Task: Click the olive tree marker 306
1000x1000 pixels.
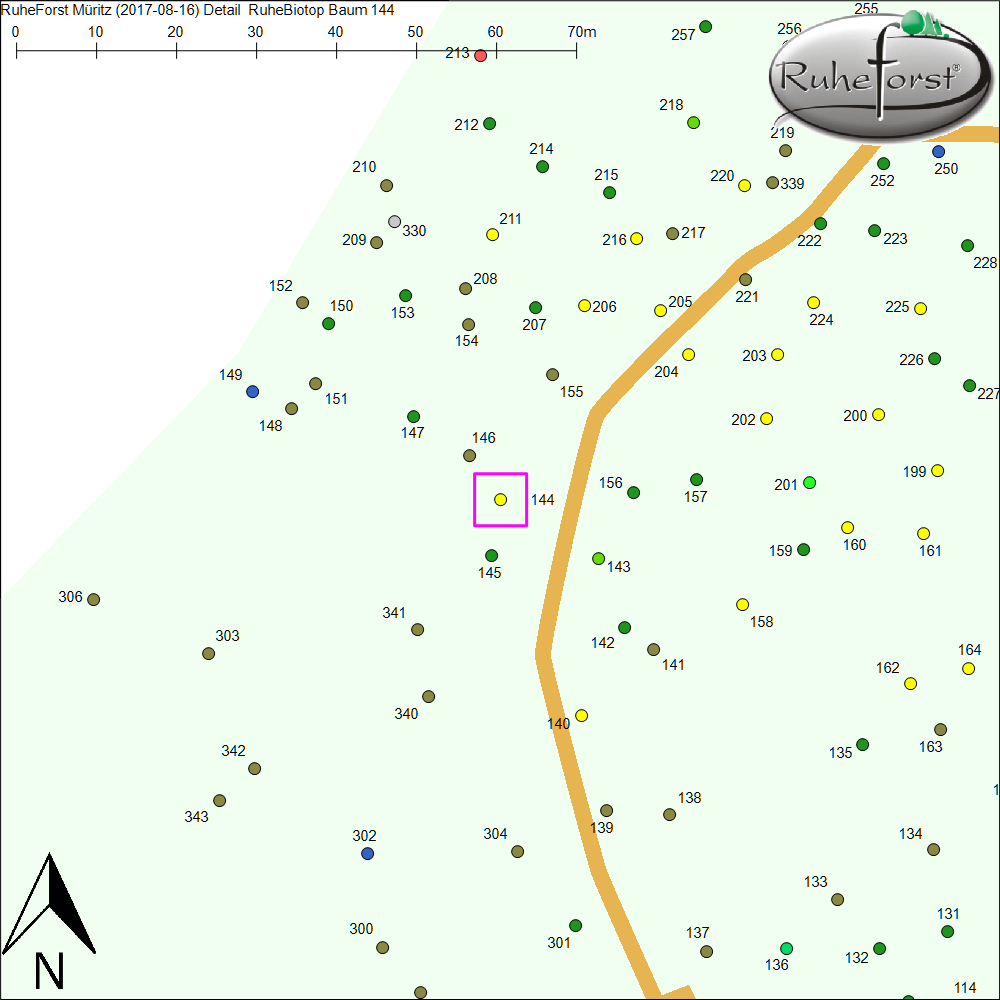Action: (94, 600)
